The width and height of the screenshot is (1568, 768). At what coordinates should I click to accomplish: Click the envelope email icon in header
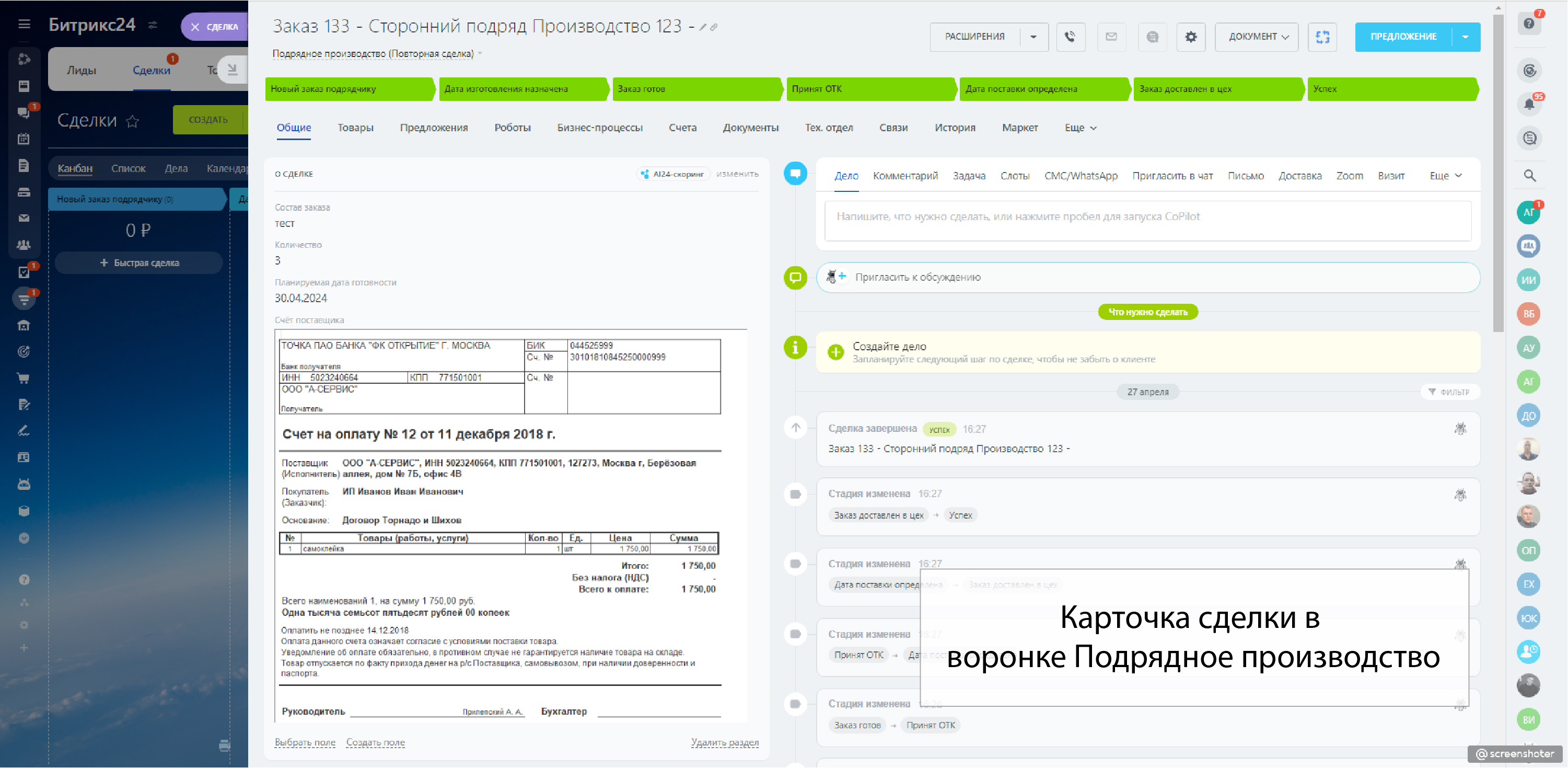[x=1111, y=37]
